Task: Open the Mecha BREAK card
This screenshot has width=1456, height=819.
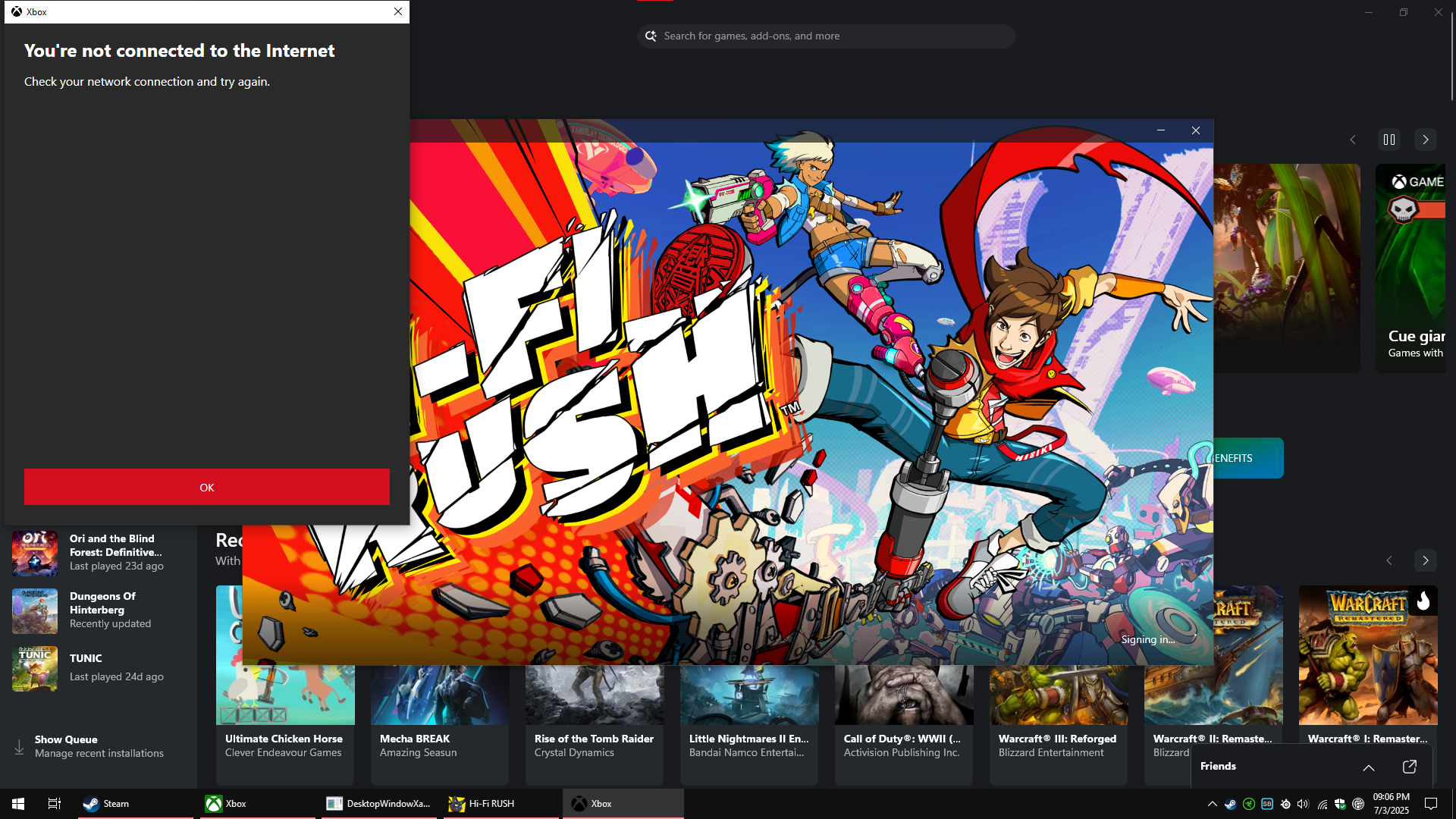Action: coord(440,724)
